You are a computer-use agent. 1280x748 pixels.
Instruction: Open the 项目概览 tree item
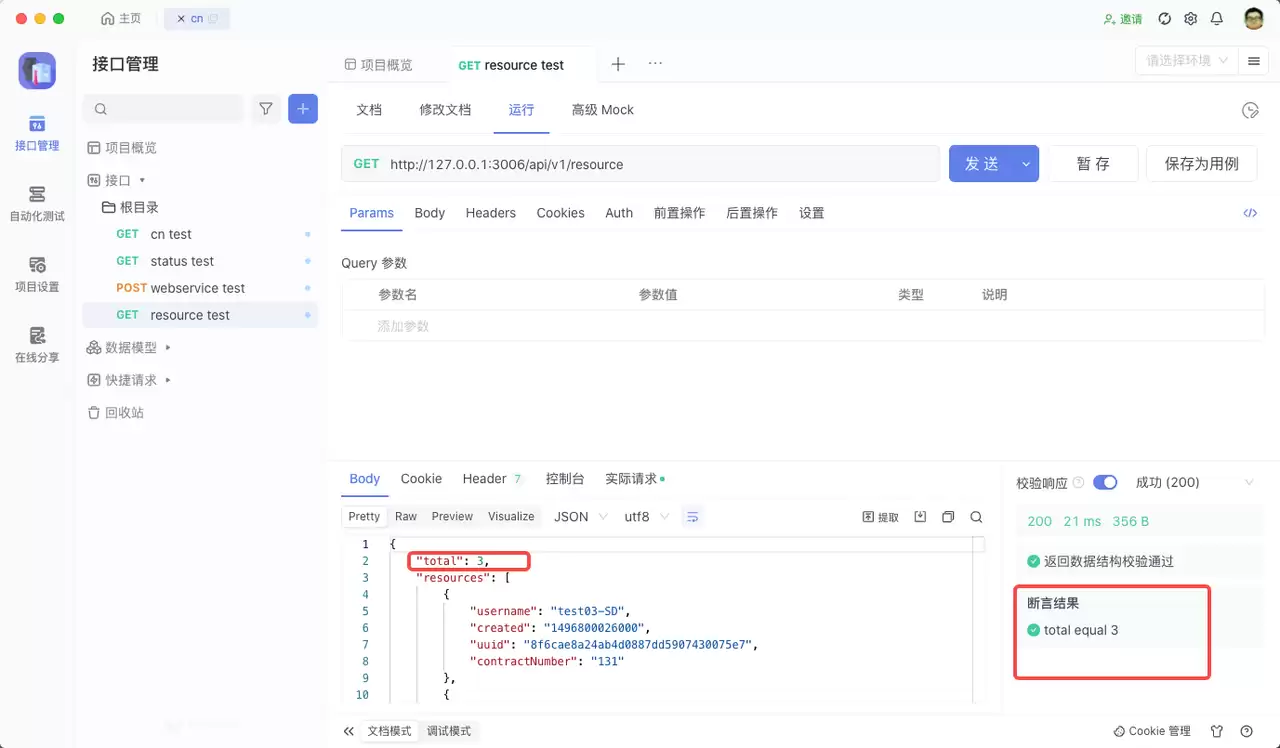coord(122,148)
